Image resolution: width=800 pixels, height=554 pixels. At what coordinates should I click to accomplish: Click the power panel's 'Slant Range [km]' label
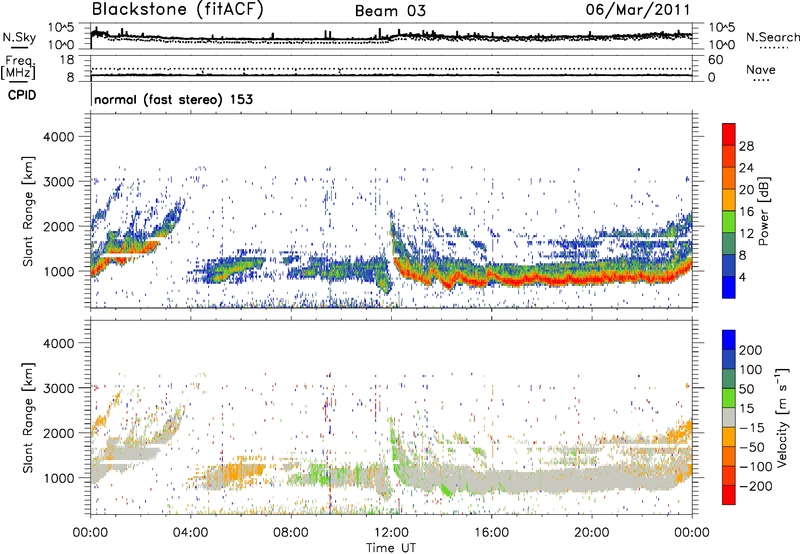28,211
